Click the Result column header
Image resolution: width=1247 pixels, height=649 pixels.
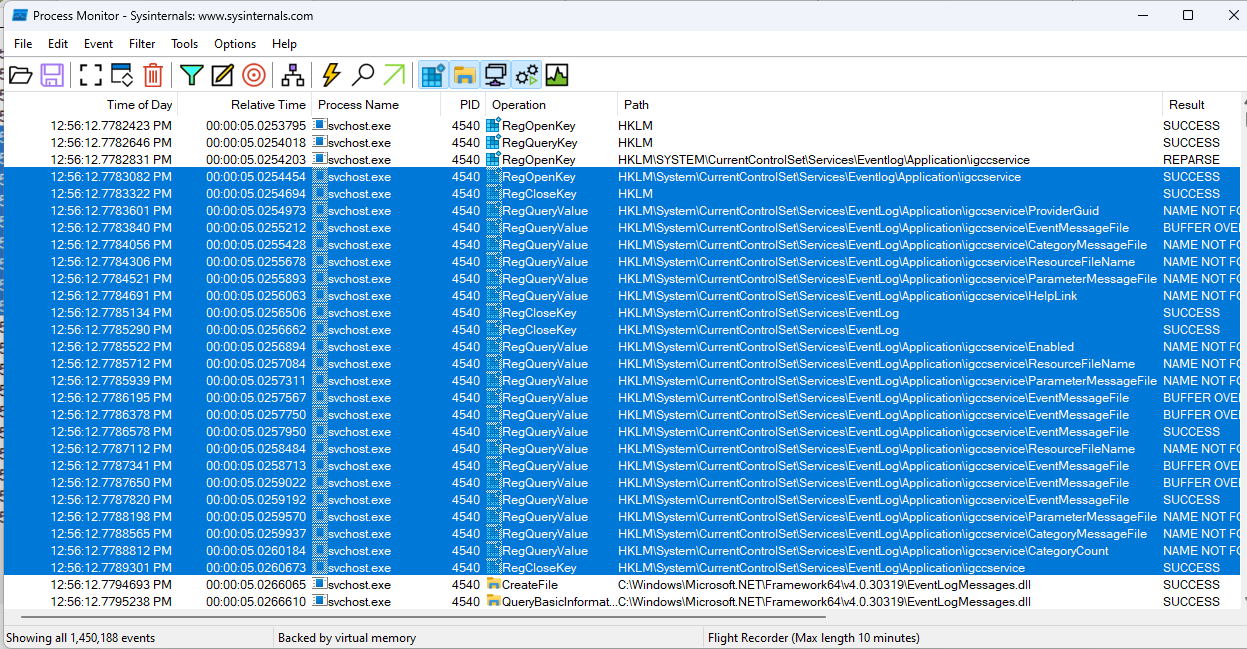click(1200, 105)
